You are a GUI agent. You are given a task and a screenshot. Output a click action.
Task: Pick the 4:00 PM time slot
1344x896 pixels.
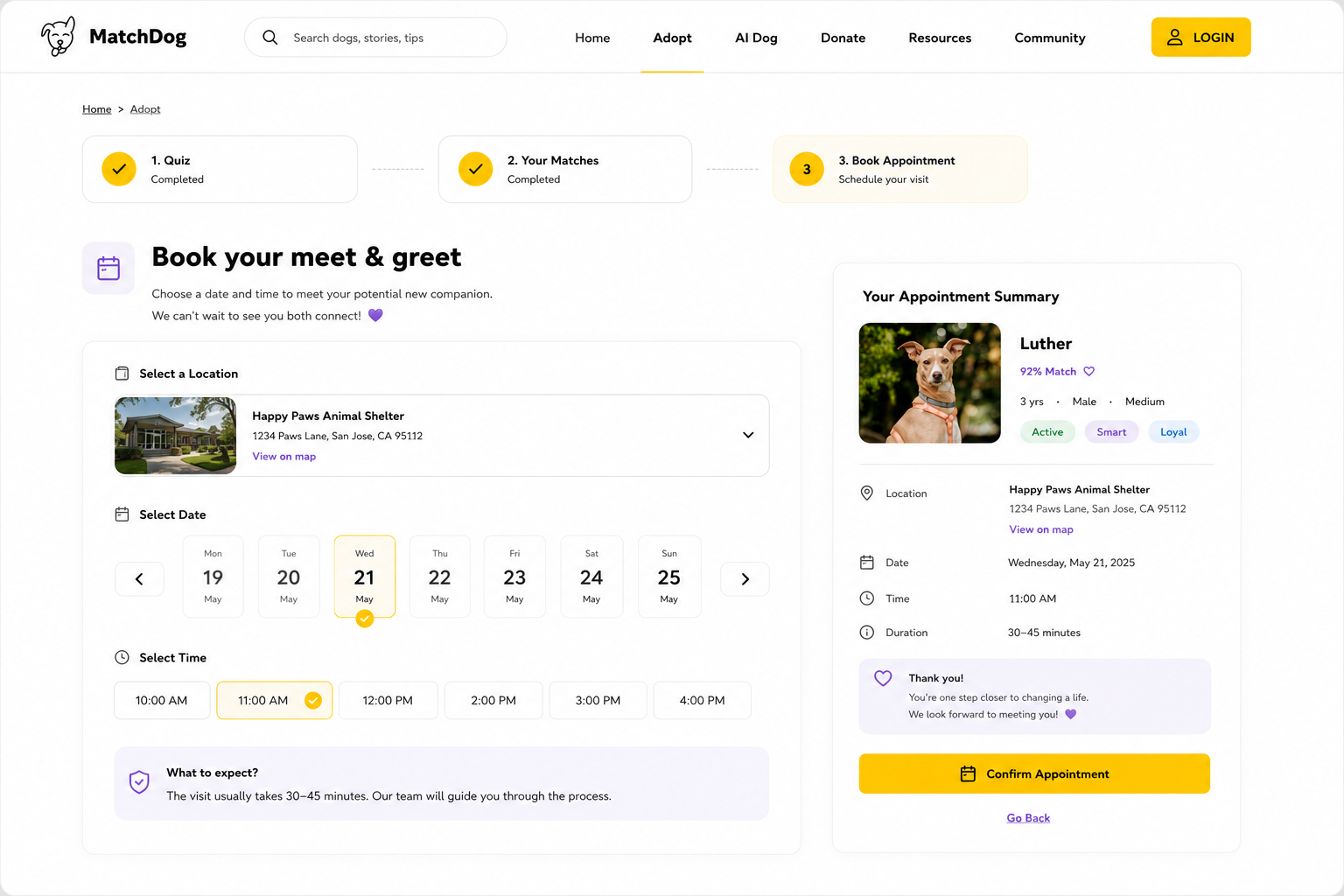[702, 700]
